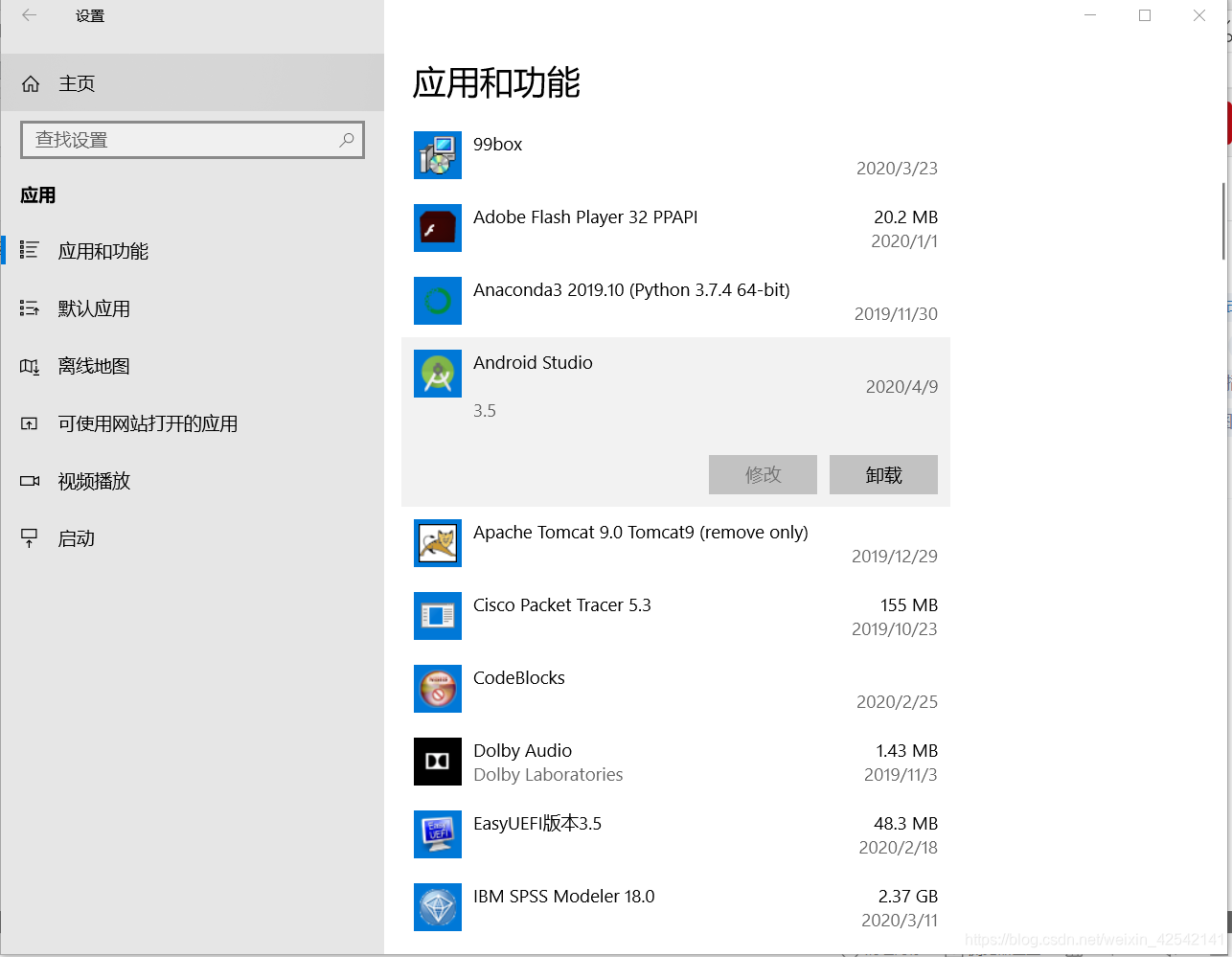Click the Apache Tomcat app icon
This screenshot has width=1232, height=957.
[438, 543]
